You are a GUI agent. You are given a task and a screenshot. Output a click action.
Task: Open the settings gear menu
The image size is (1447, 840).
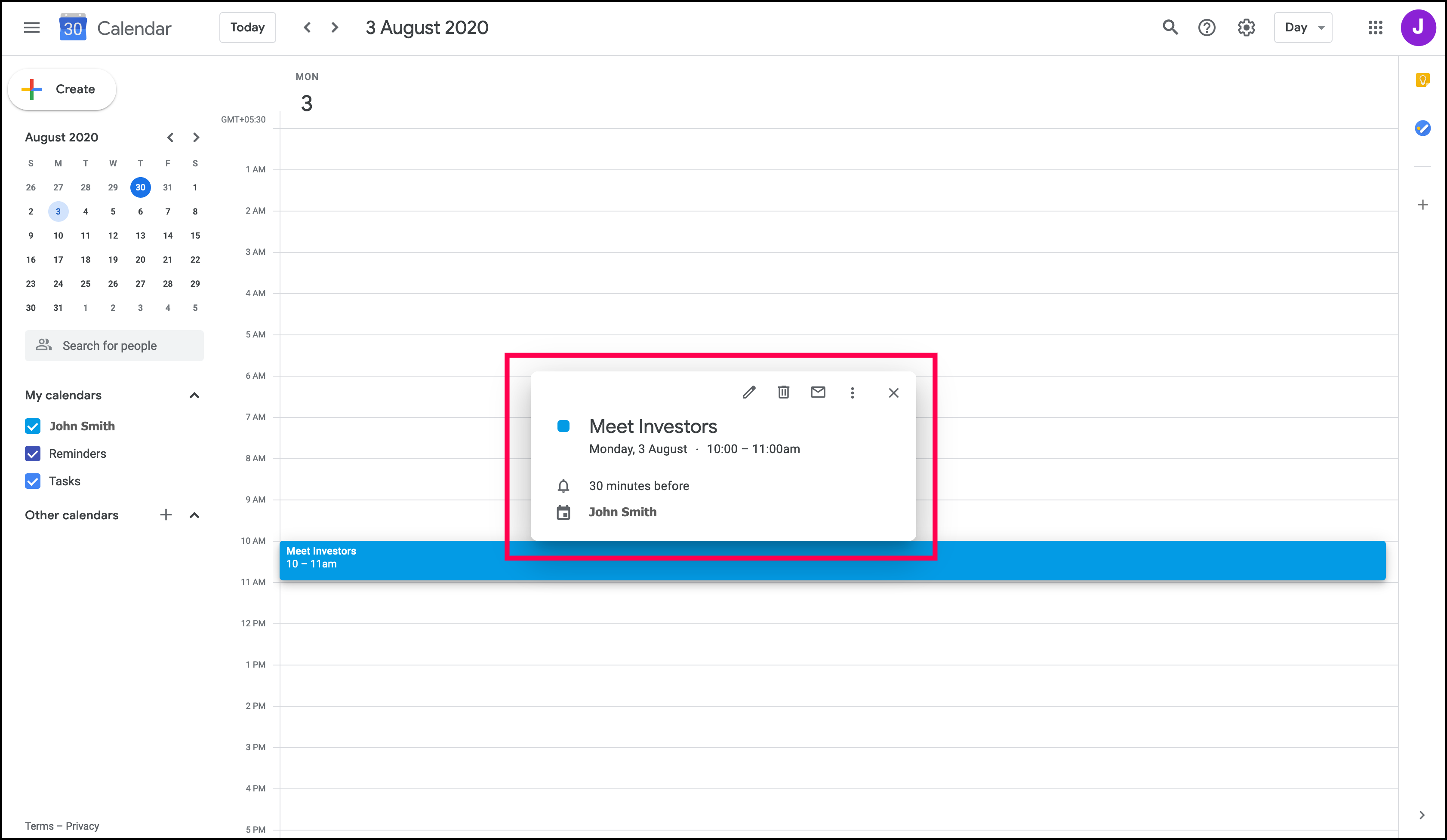1246,28
